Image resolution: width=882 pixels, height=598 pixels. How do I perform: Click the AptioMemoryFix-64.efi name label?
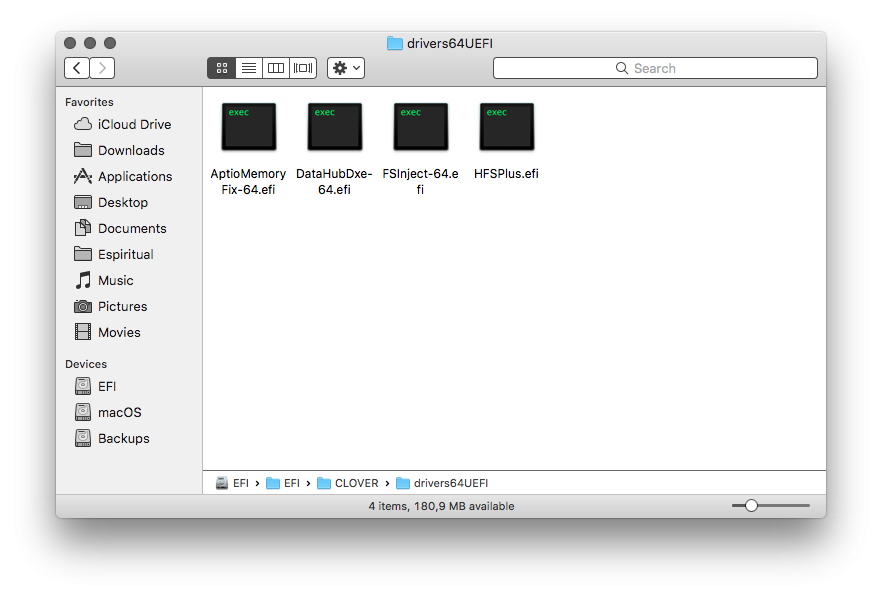tap(248, 182)
